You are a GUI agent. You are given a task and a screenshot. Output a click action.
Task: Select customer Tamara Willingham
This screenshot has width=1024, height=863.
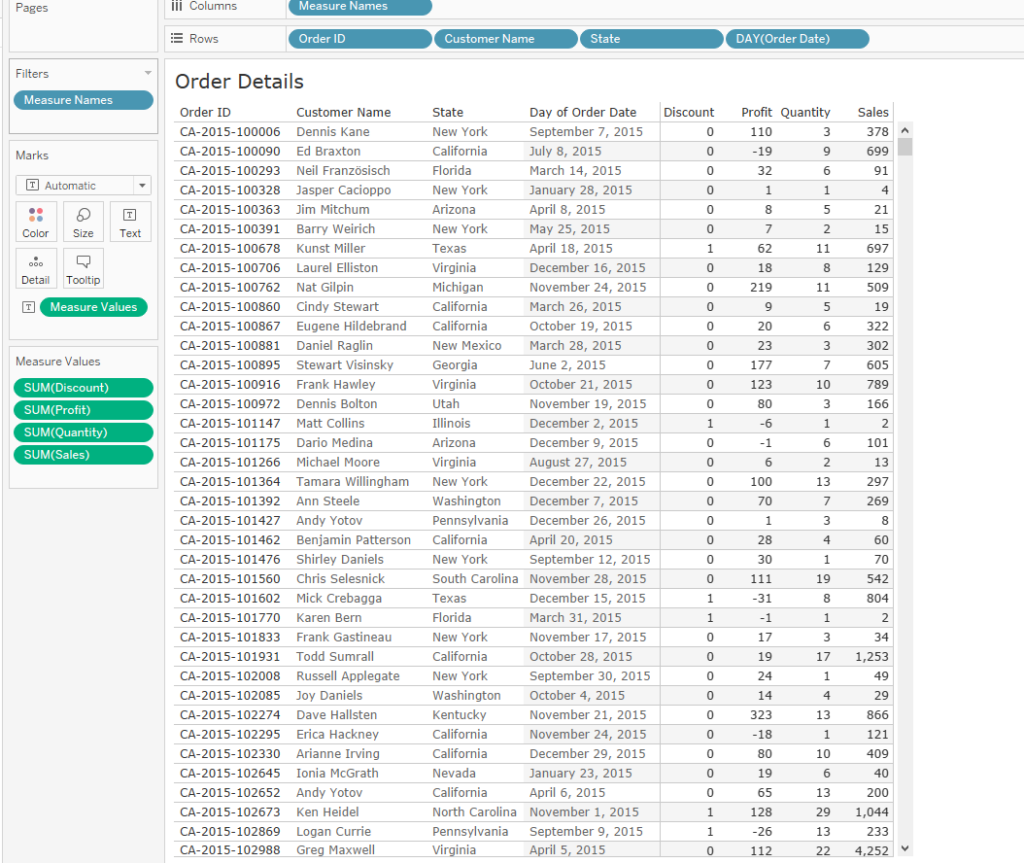(x=353, y=482)
